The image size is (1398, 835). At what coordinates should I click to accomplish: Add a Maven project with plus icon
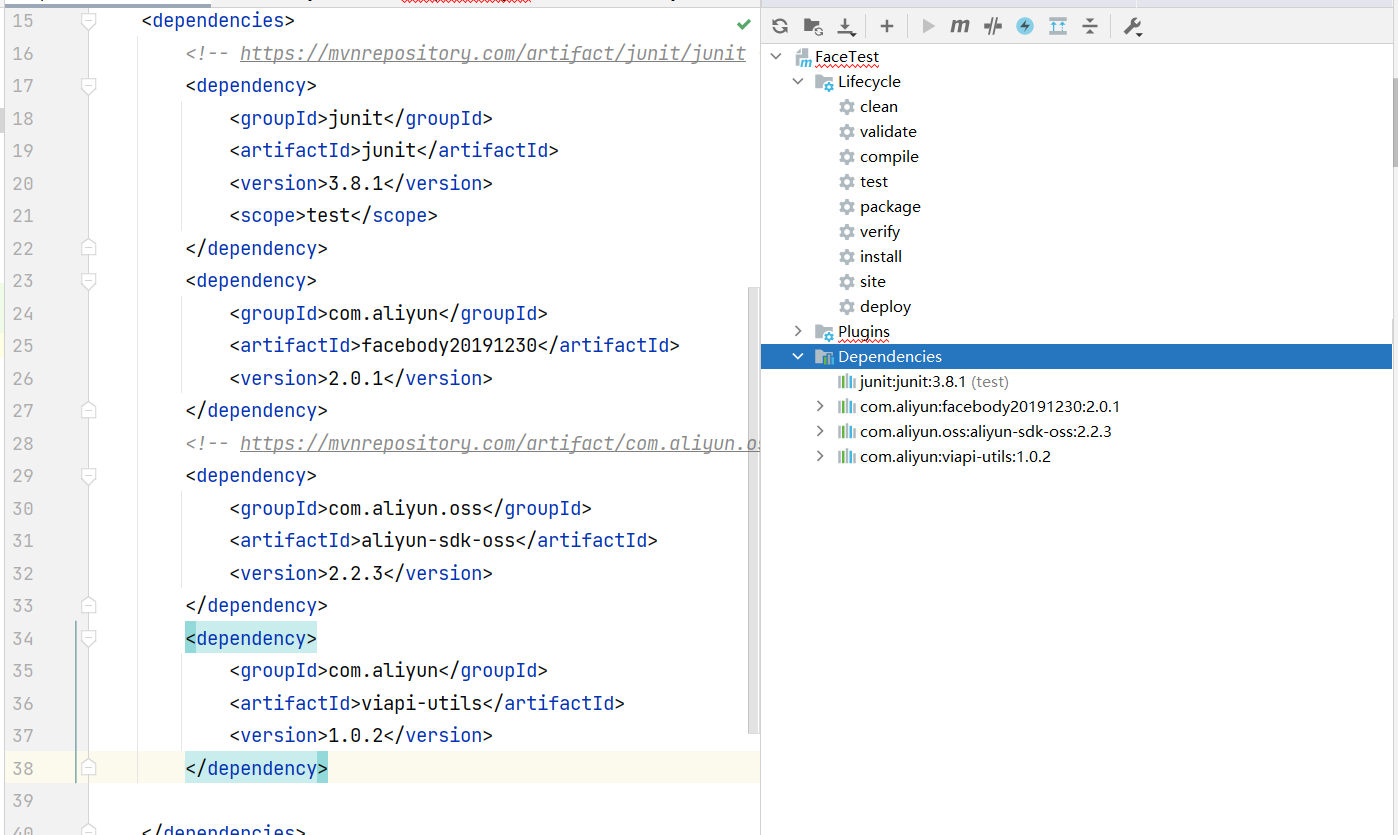(886, 27)
